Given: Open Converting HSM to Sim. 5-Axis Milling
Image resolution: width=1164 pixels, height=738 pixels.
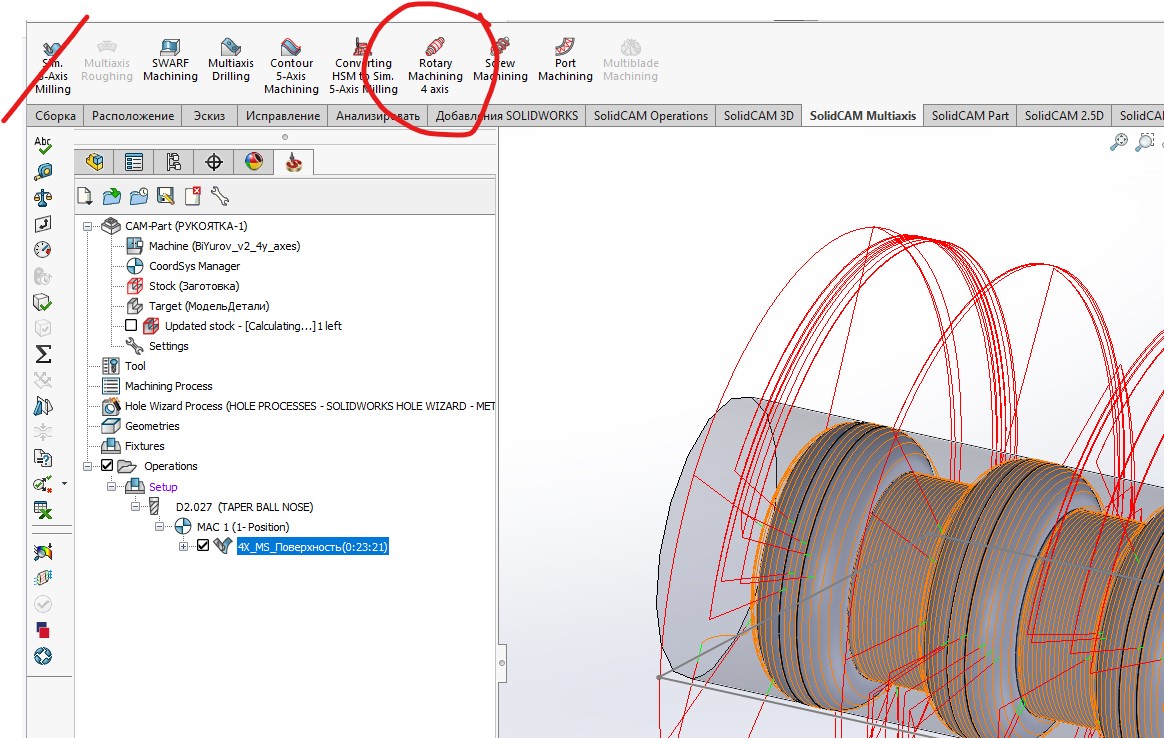Looking at the screenshot, I should coord(363,67).
